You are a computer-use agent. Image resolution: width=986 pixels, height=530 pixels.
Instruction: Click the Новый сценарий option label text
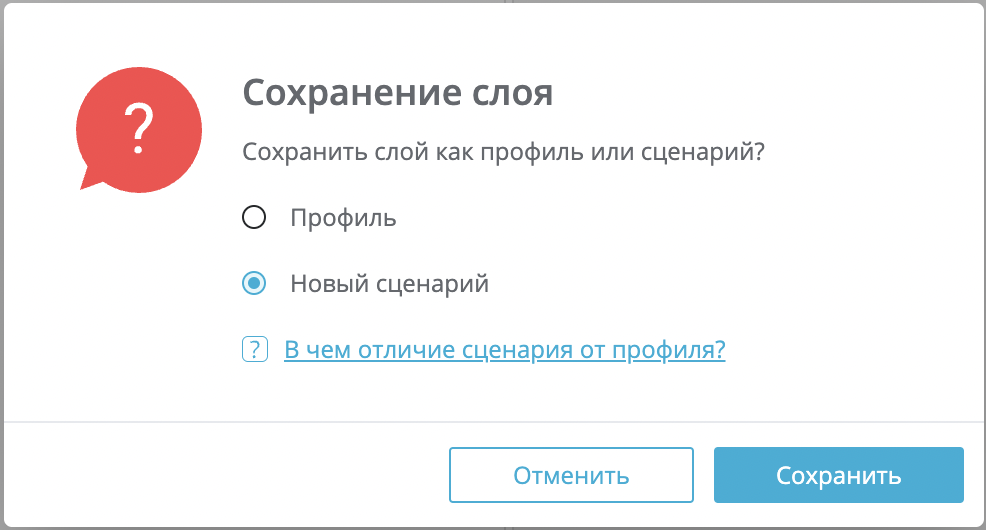[x=389, y=284]
